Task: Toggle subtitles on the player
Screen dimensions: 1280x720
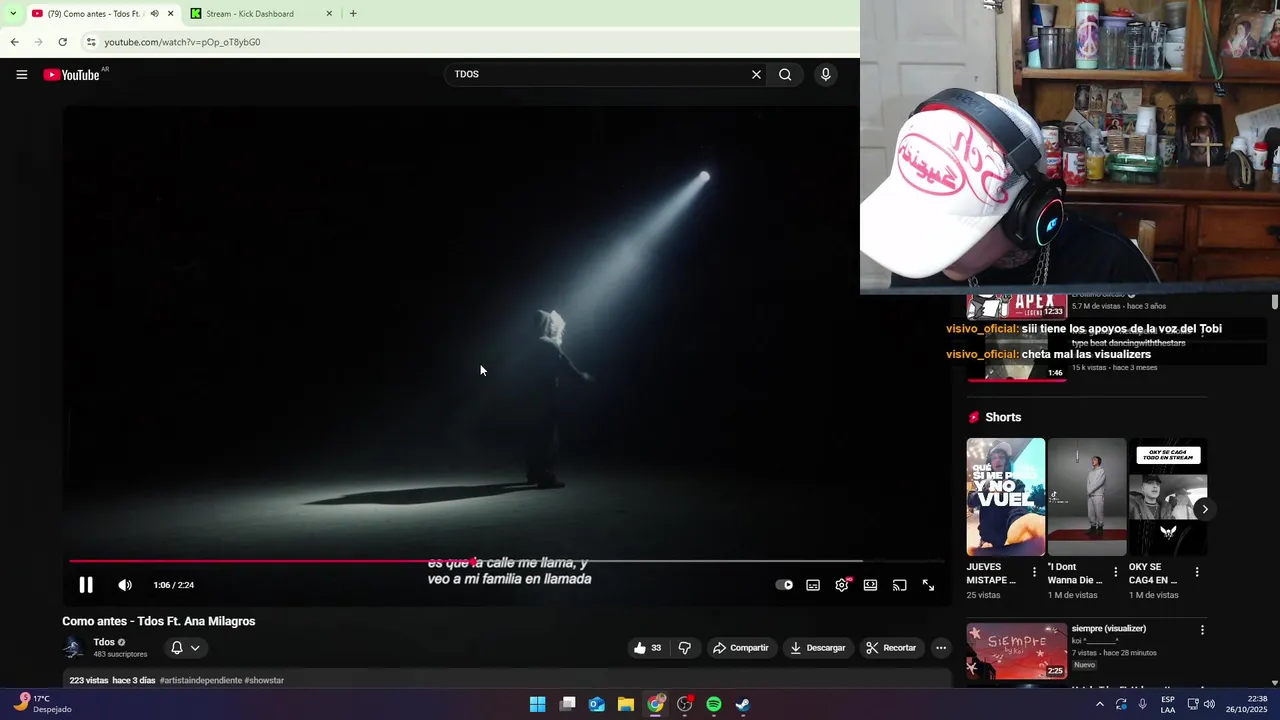Action: 813,585
